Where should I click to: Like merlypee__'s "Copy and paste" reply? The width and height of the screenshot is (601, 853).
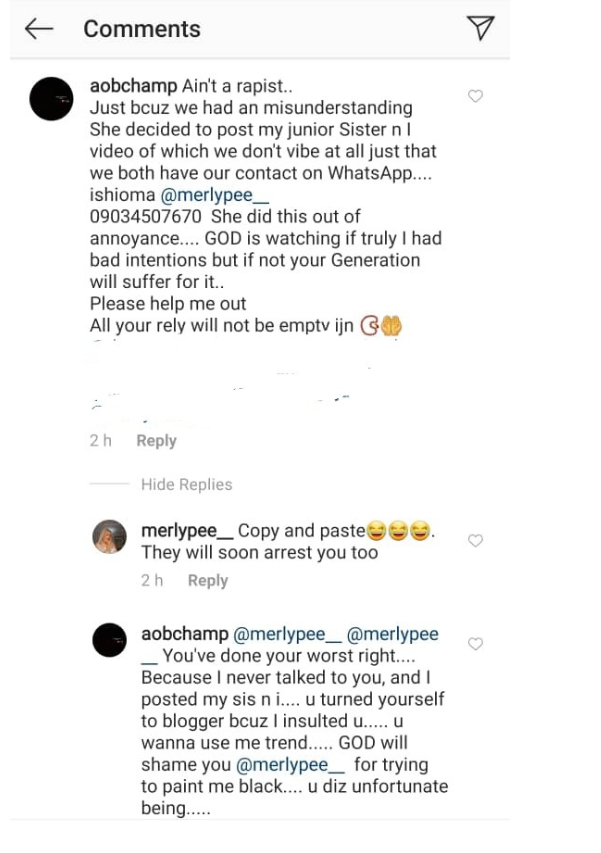pyautogui.click(x=476, y=541)
